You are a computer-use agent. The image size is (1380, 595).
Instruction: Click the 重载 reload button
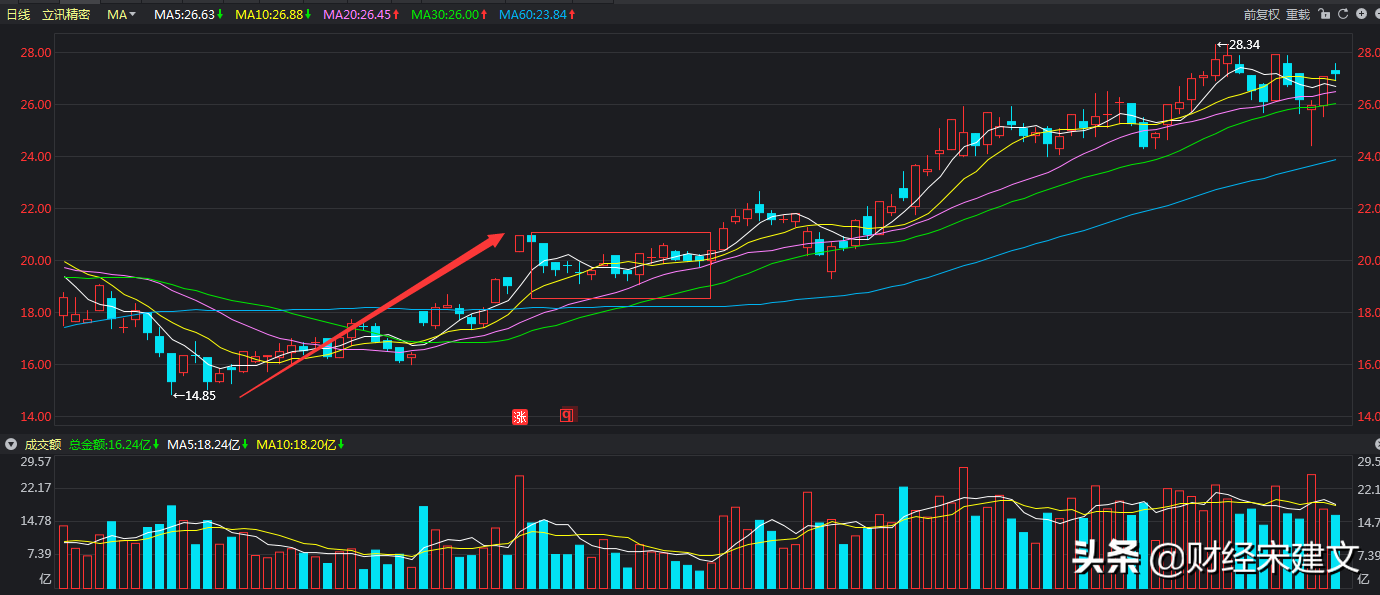point(1297,15)
